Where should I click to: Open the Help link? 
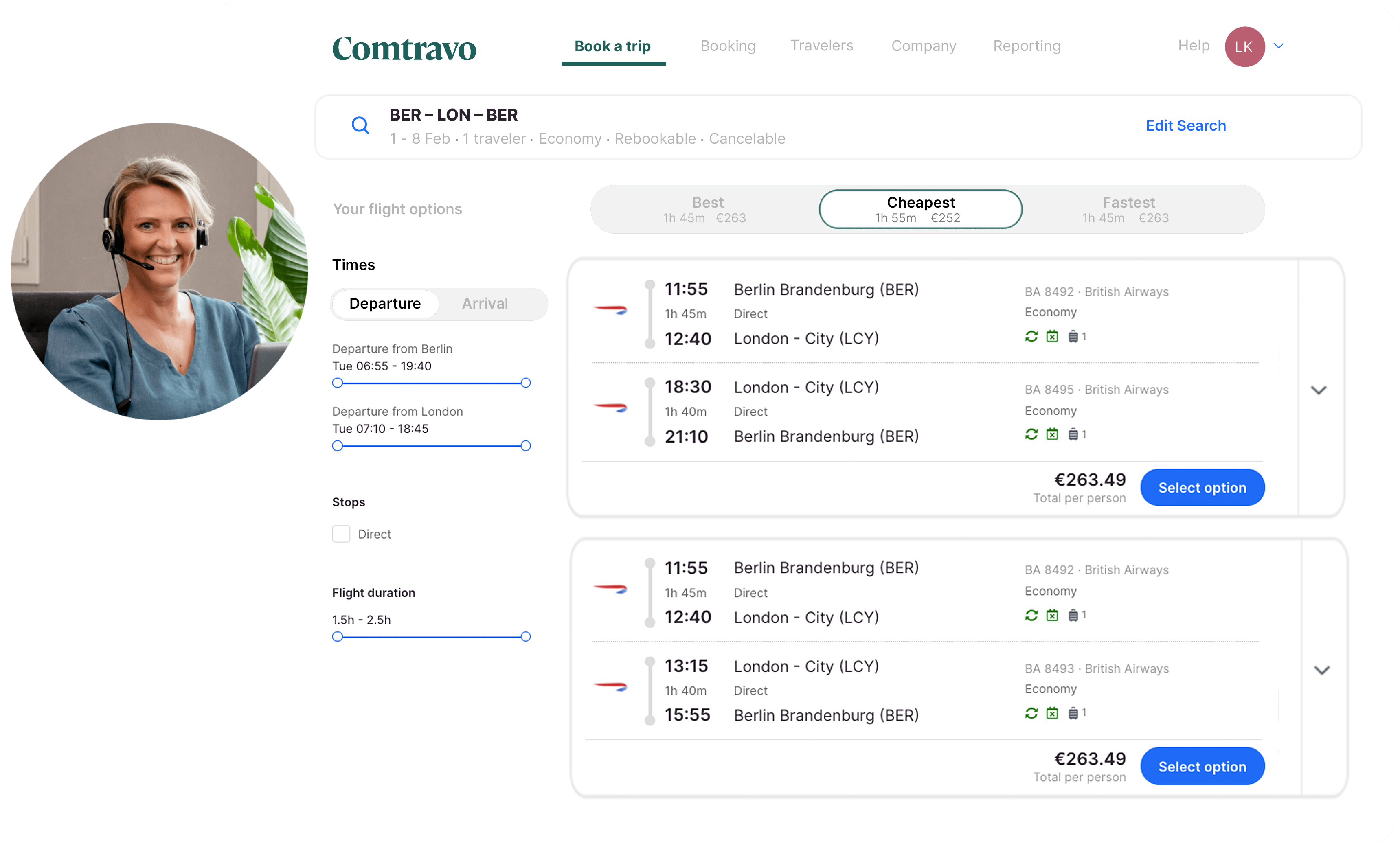click(1193, 46)
